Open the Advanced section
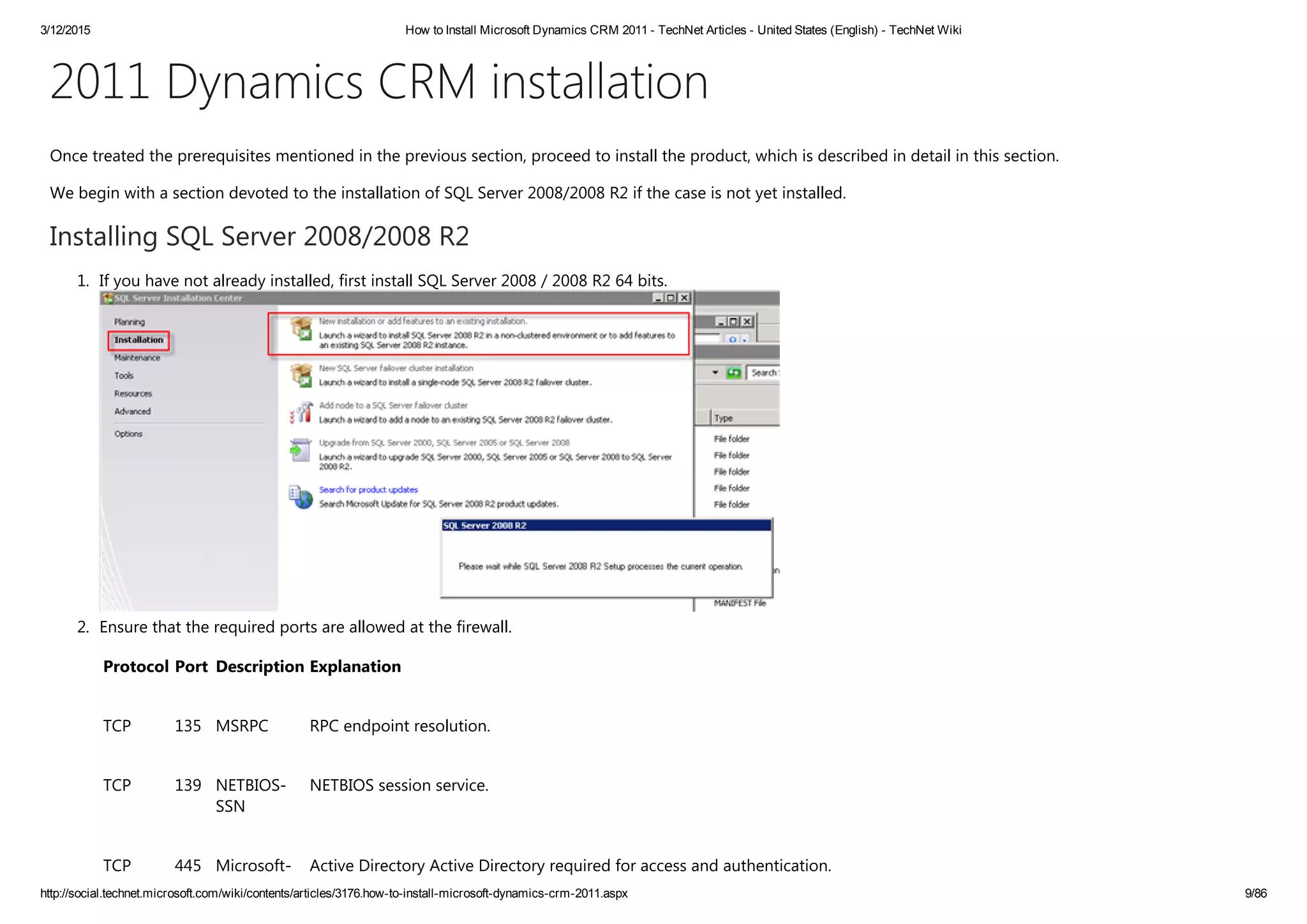 (x=132, y=412)
